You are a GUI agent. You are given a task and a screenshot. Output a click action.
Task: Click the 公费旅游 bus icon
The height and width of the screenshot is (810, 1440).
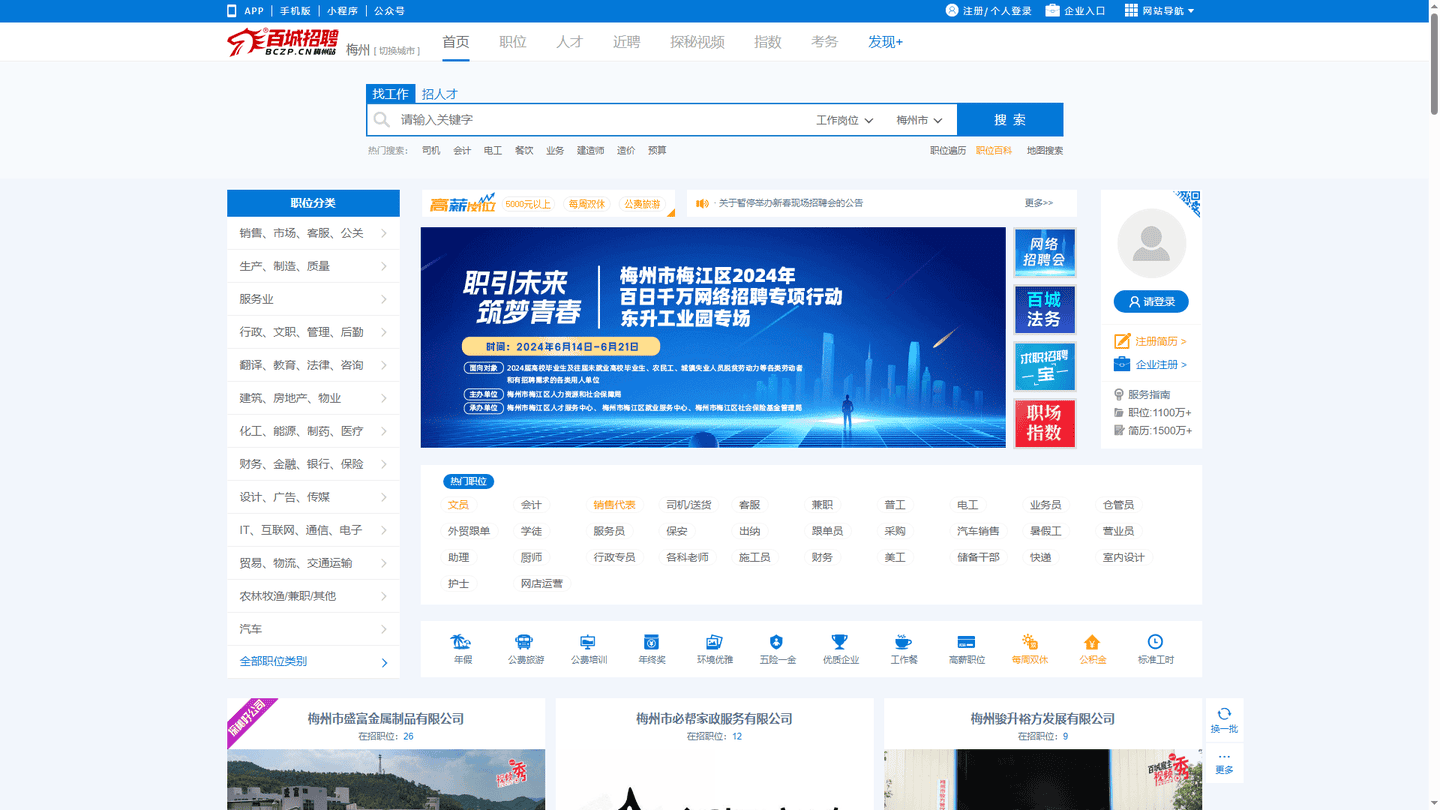[x=524, y=642]
